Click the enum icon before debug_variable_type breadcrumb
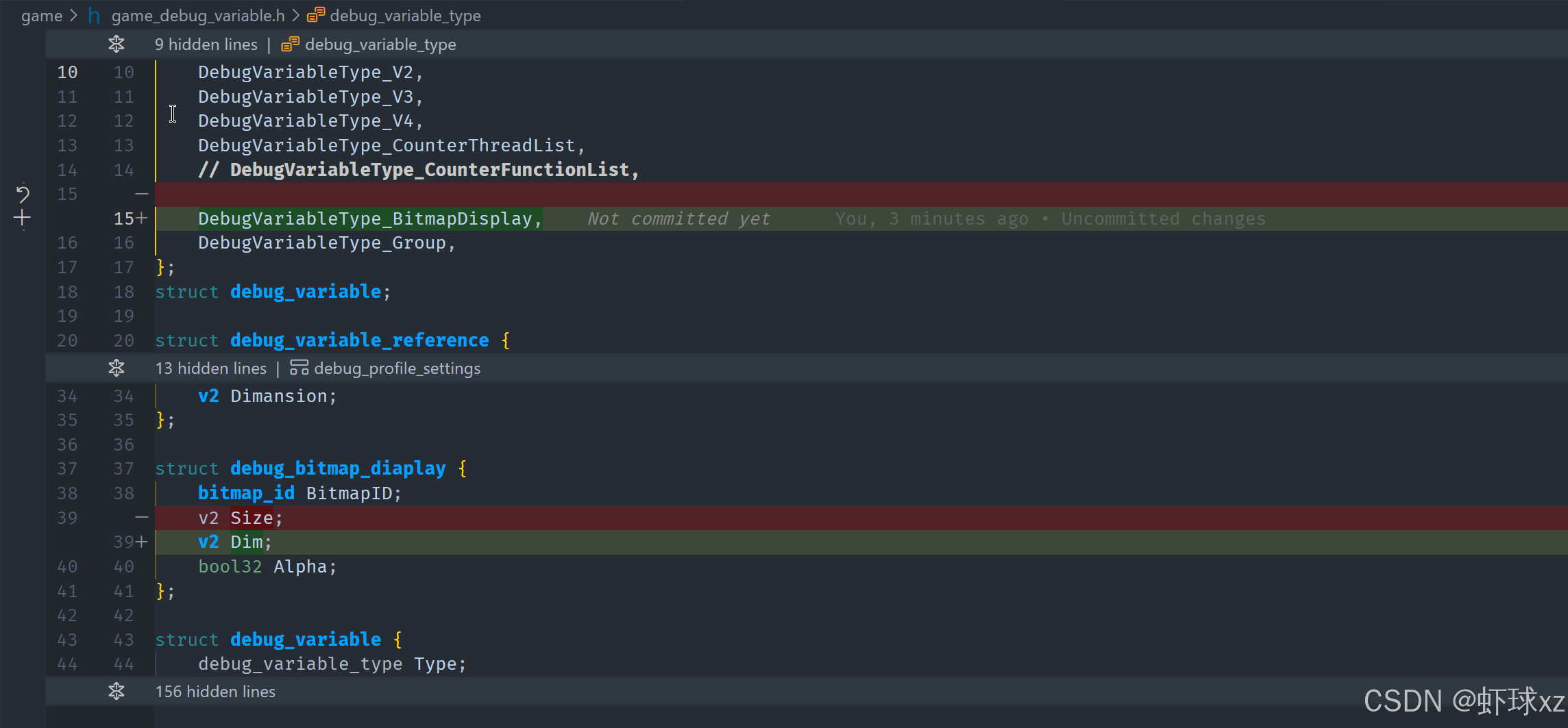Viewport: 1568px width, 728px height. pyautogui.click(x=316, y=15)
